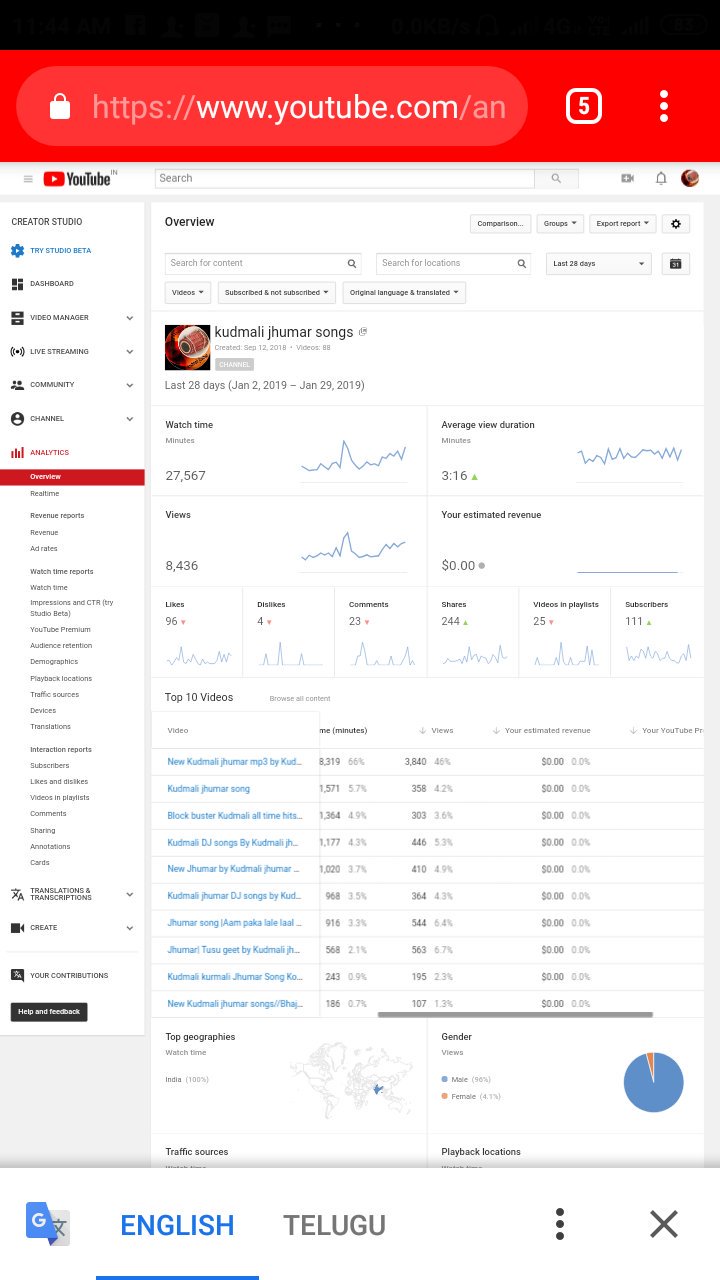Click the Gender pie chart
Image resolution: width=720 pixels, height=1280 pixels.
(653, 1082)
